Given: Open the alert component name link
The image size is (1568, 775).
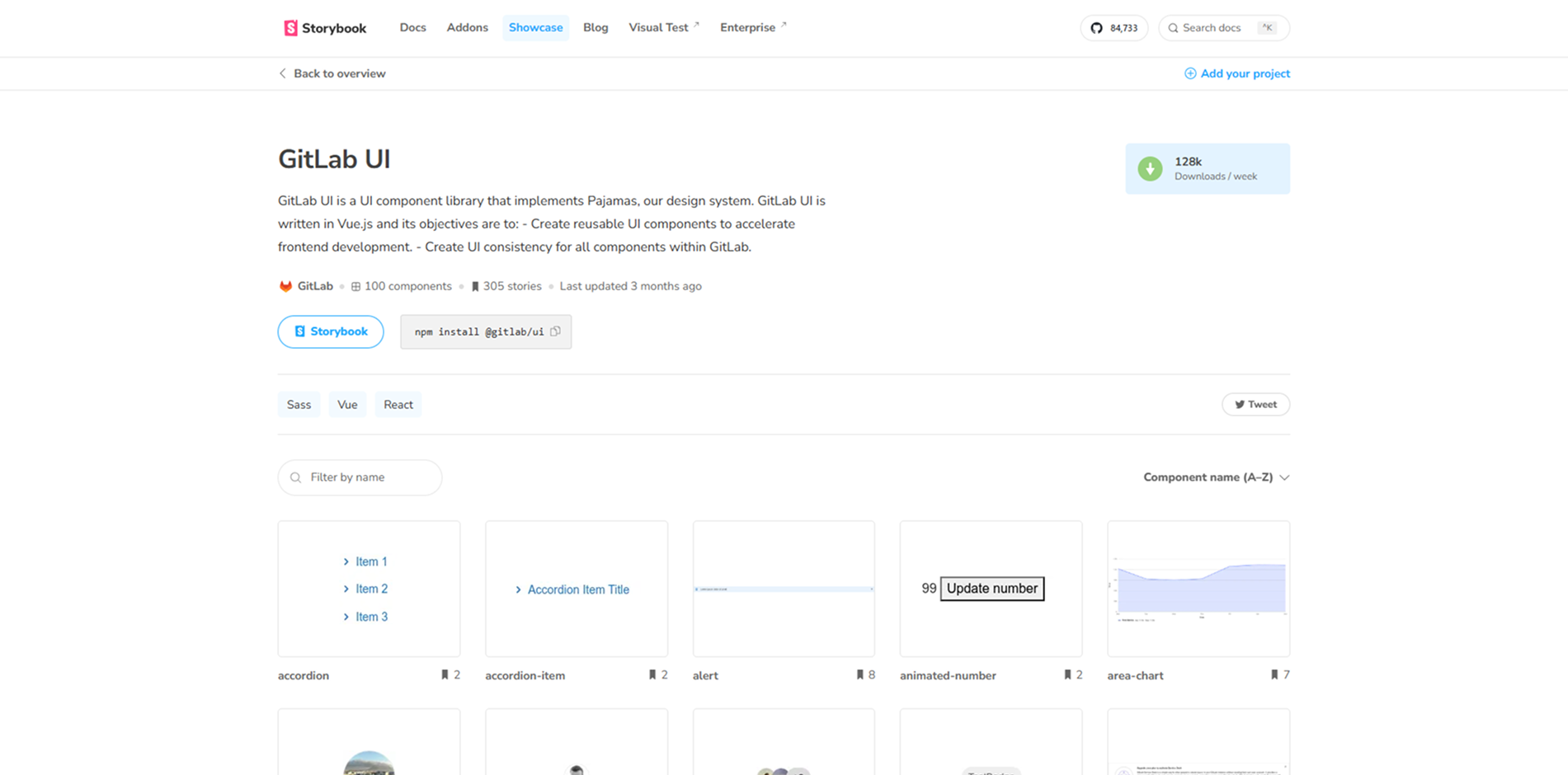Looking at the screenshot, I should tap(705, 675).
